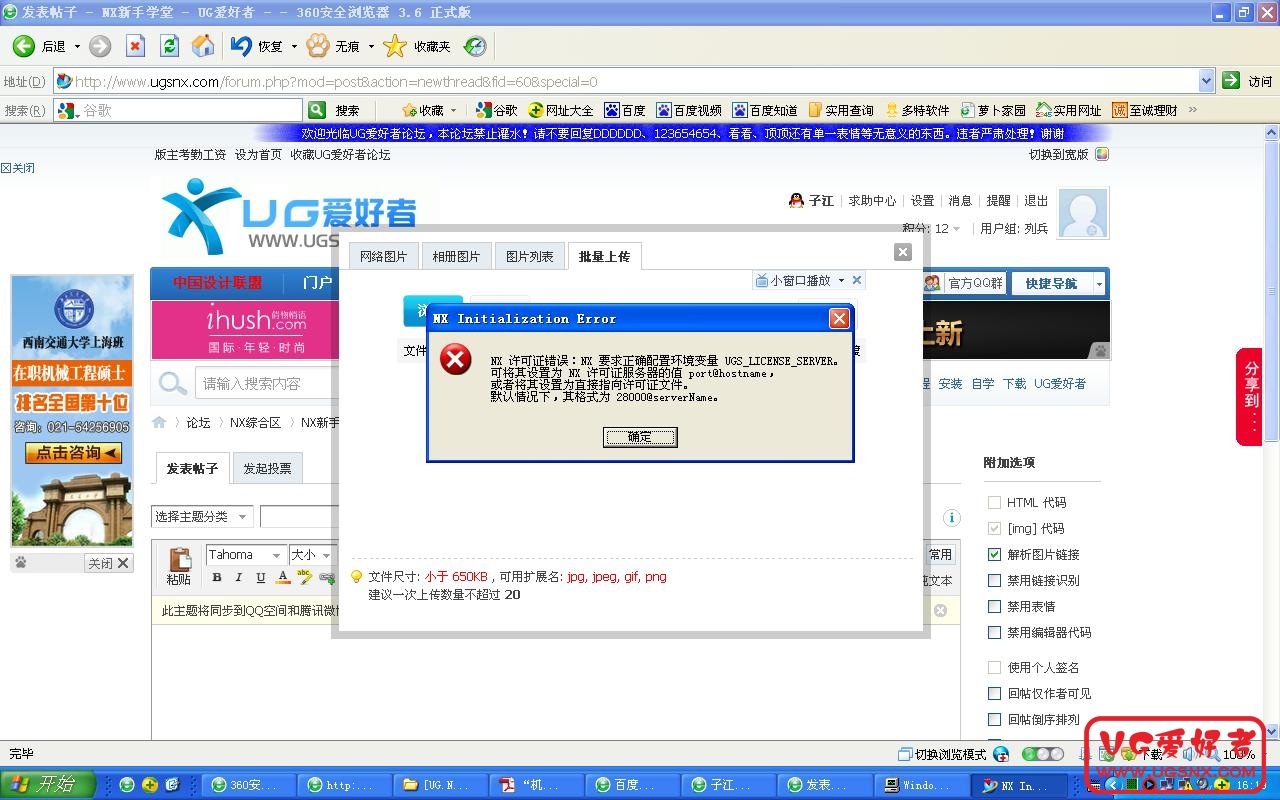1280x800 pixels.
Task: Open the 官方QQ群 link
Action: point(975,283)
